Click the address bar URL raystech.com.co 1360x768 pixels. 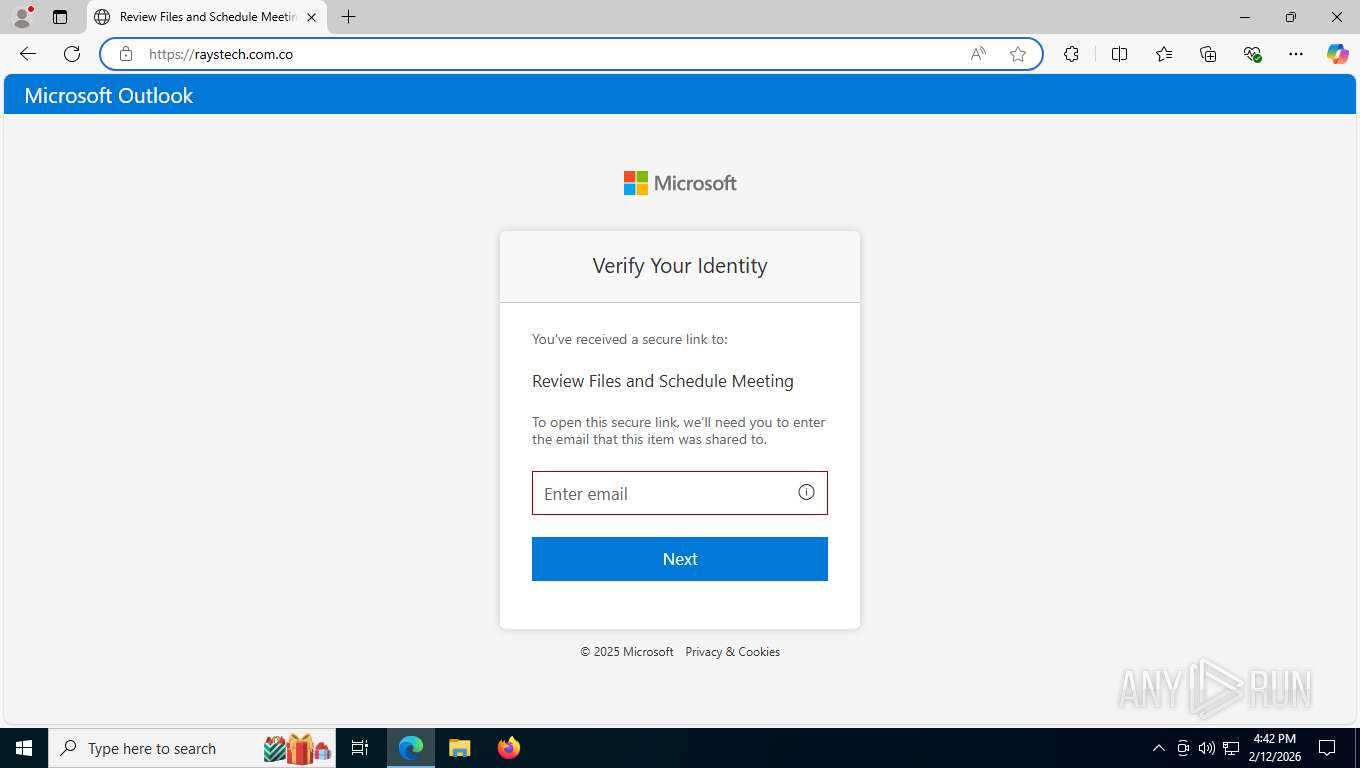221,54
